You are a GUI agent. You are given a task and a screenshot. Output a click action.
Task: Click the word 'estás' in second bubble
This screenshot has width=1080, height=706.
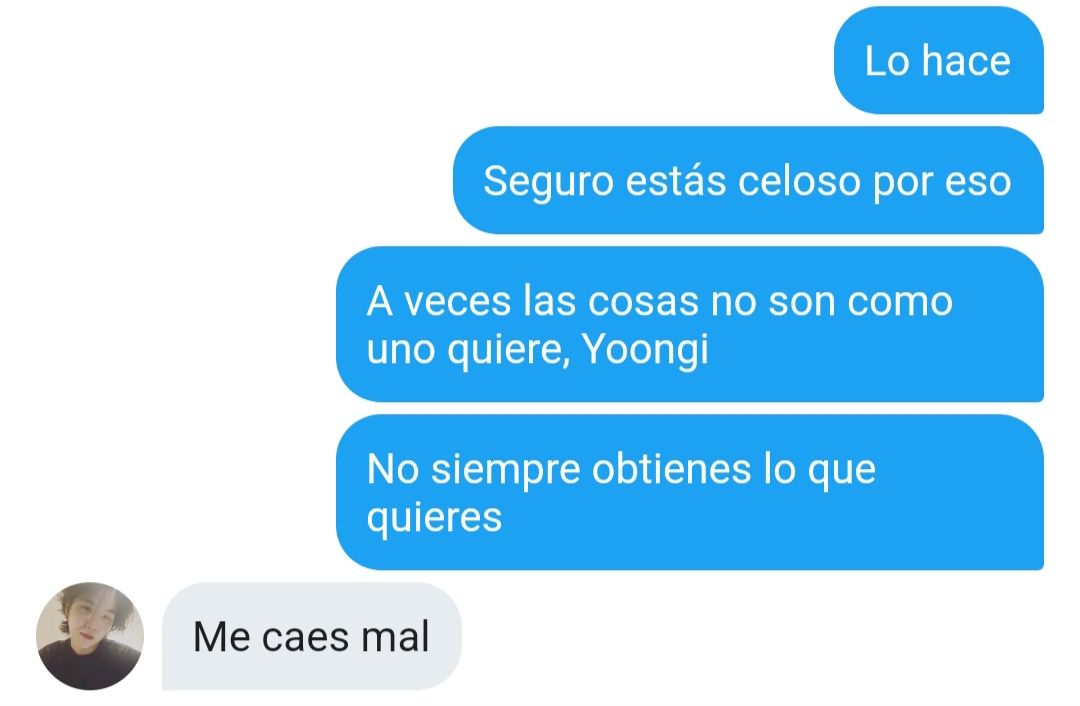(x=676, y=182)
